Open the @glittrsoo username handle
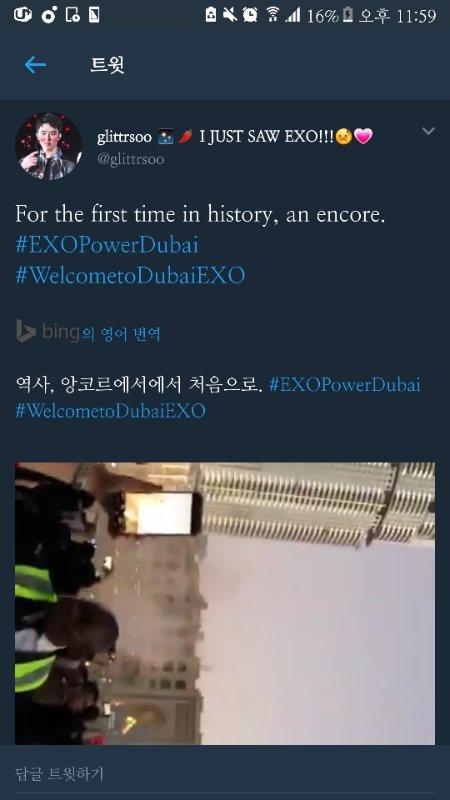The width and height of the screenshot is (450, 800). click(131, 160)
